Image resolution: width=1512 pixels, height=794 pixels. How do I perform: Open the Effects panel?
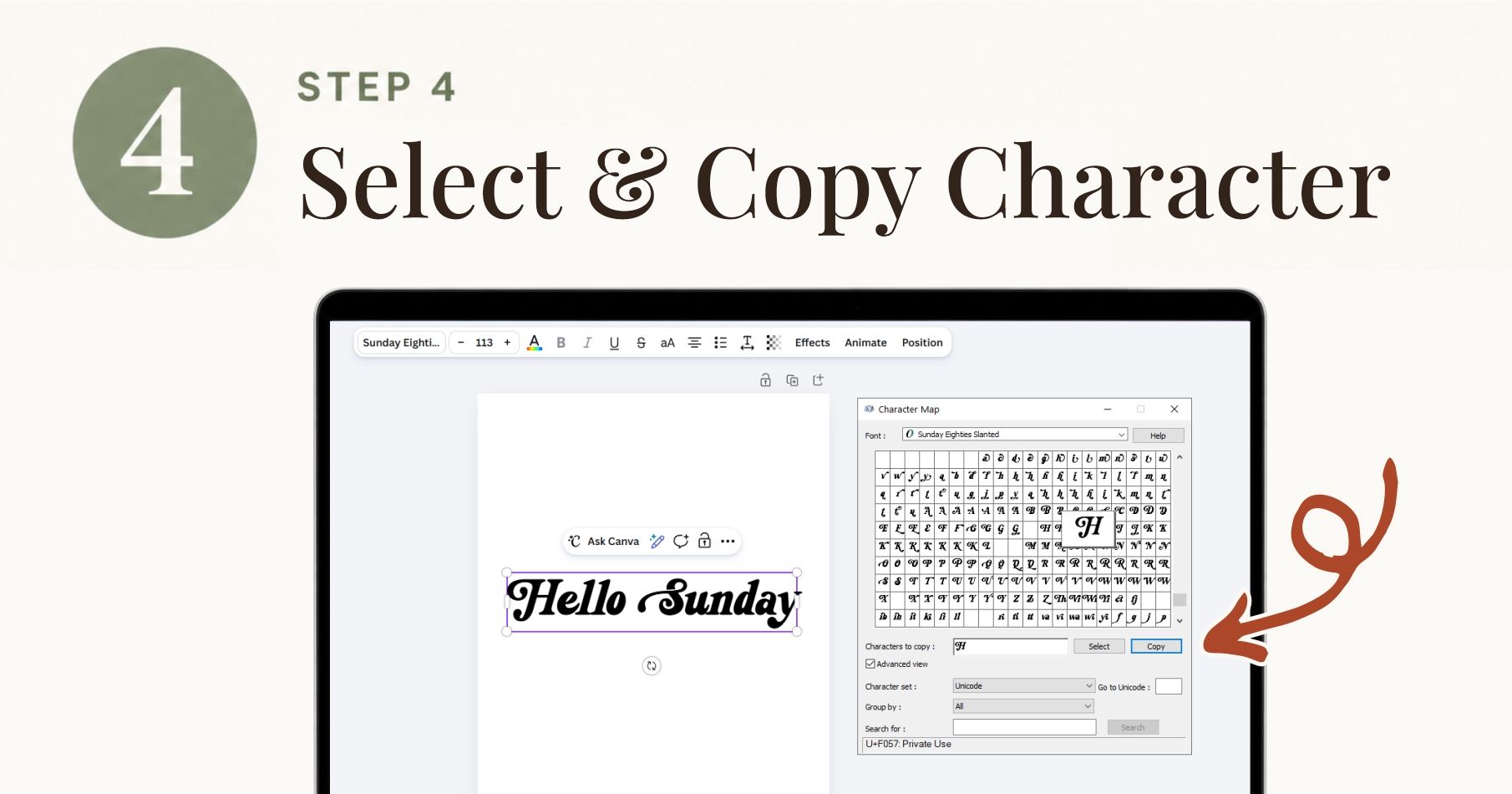click(x=812, y=343)
